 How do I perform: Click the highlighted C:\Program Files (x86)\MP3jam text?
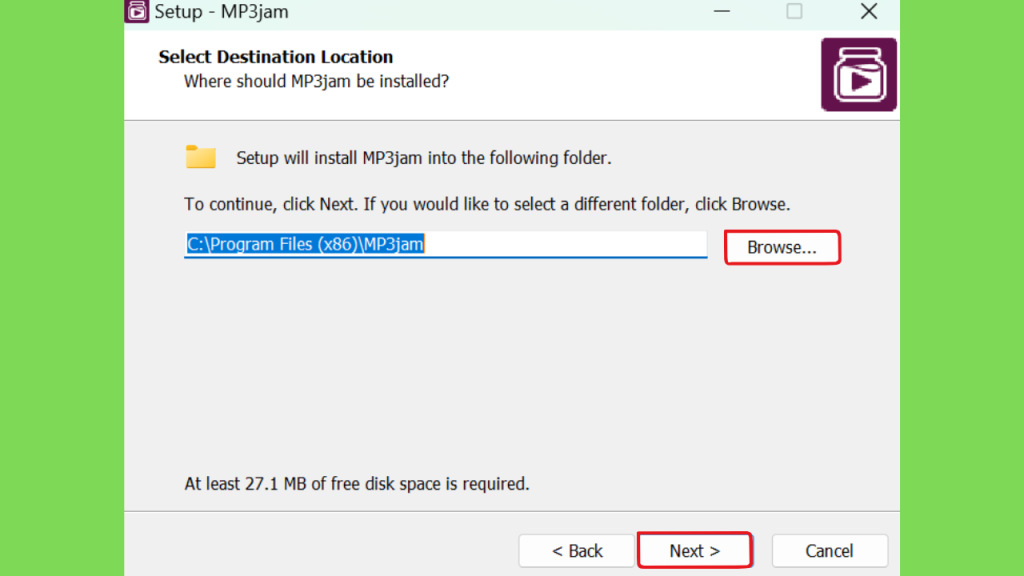[x=305, y=244]
